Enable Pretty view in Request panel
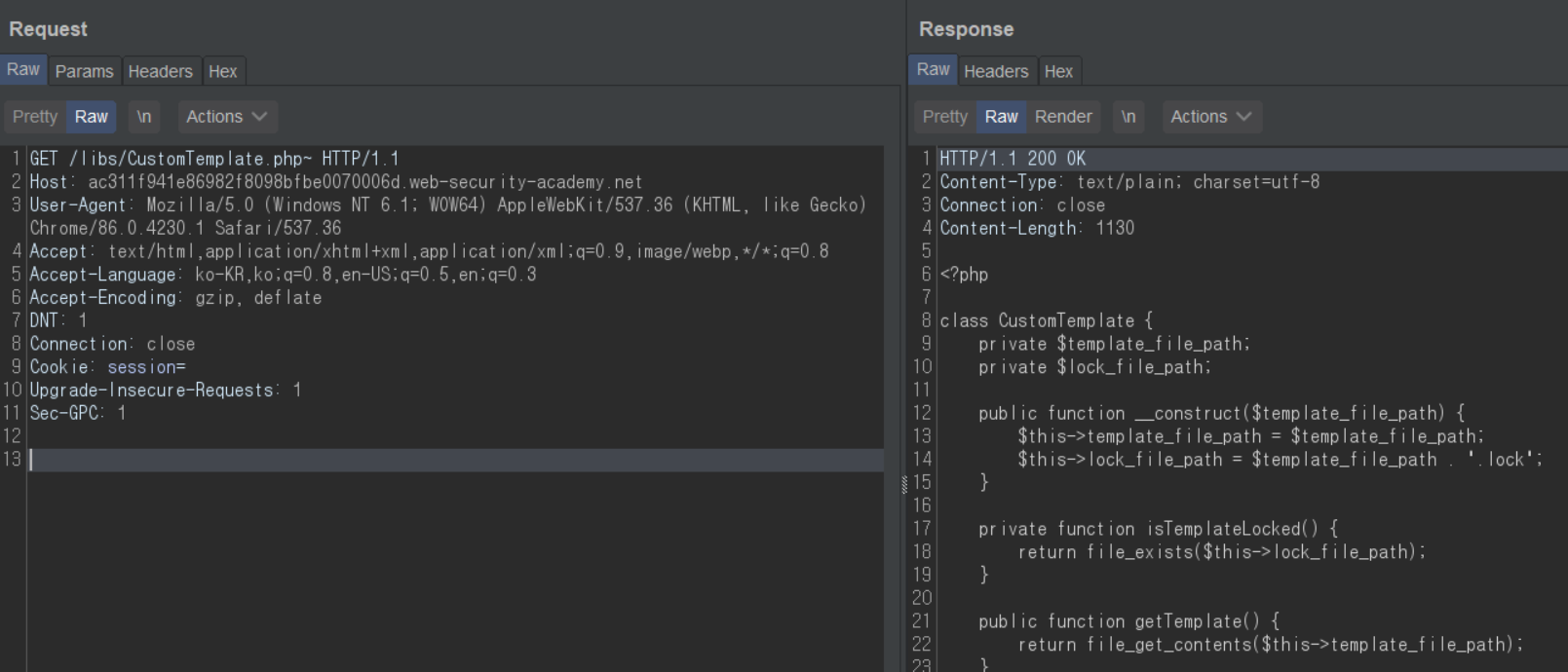Viewport: 1568px width, 672px height. [x=35, y=117]
